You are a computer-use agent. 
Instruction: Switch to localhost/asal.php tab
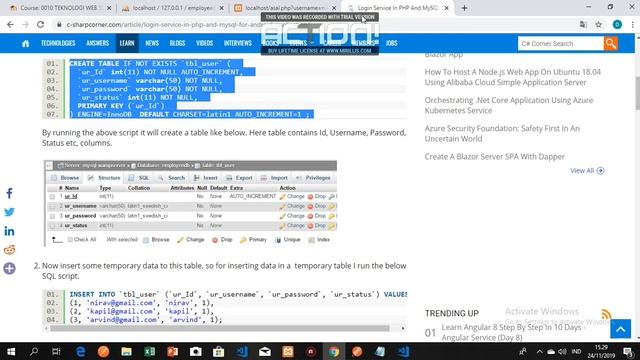point(286,8)
